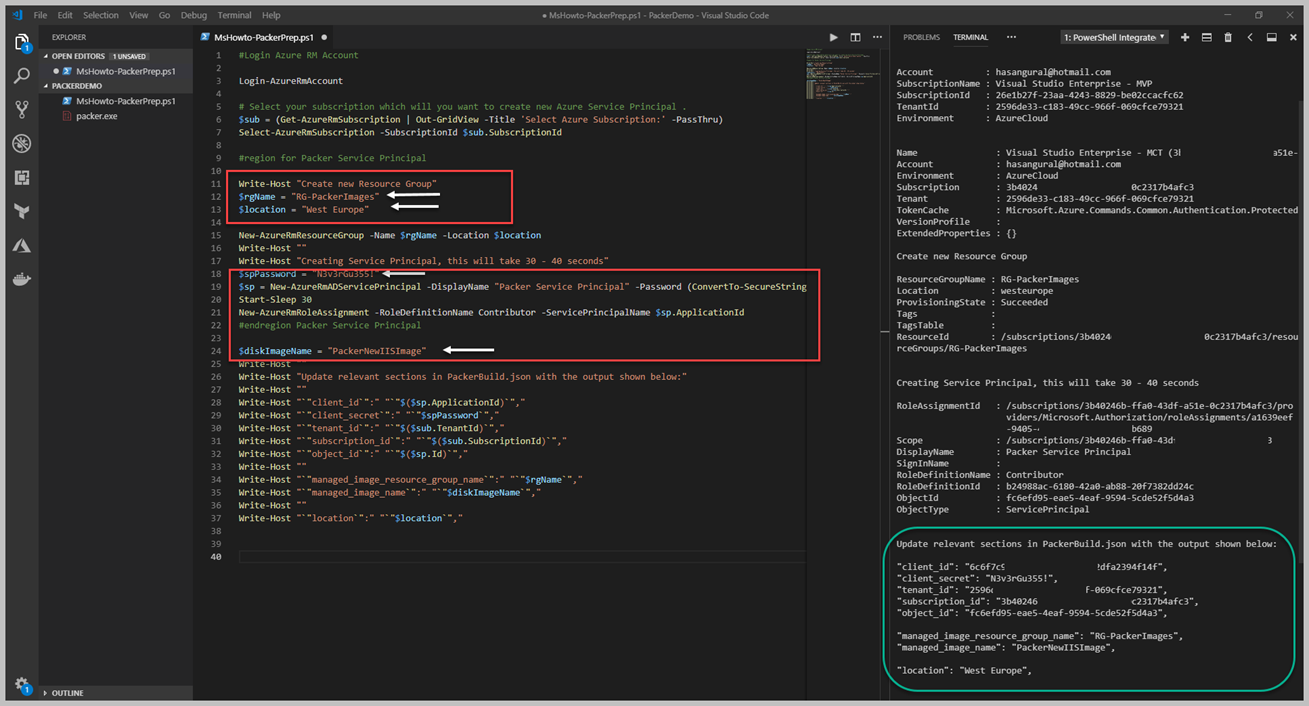Close the terminal panel

(1293, 37)
